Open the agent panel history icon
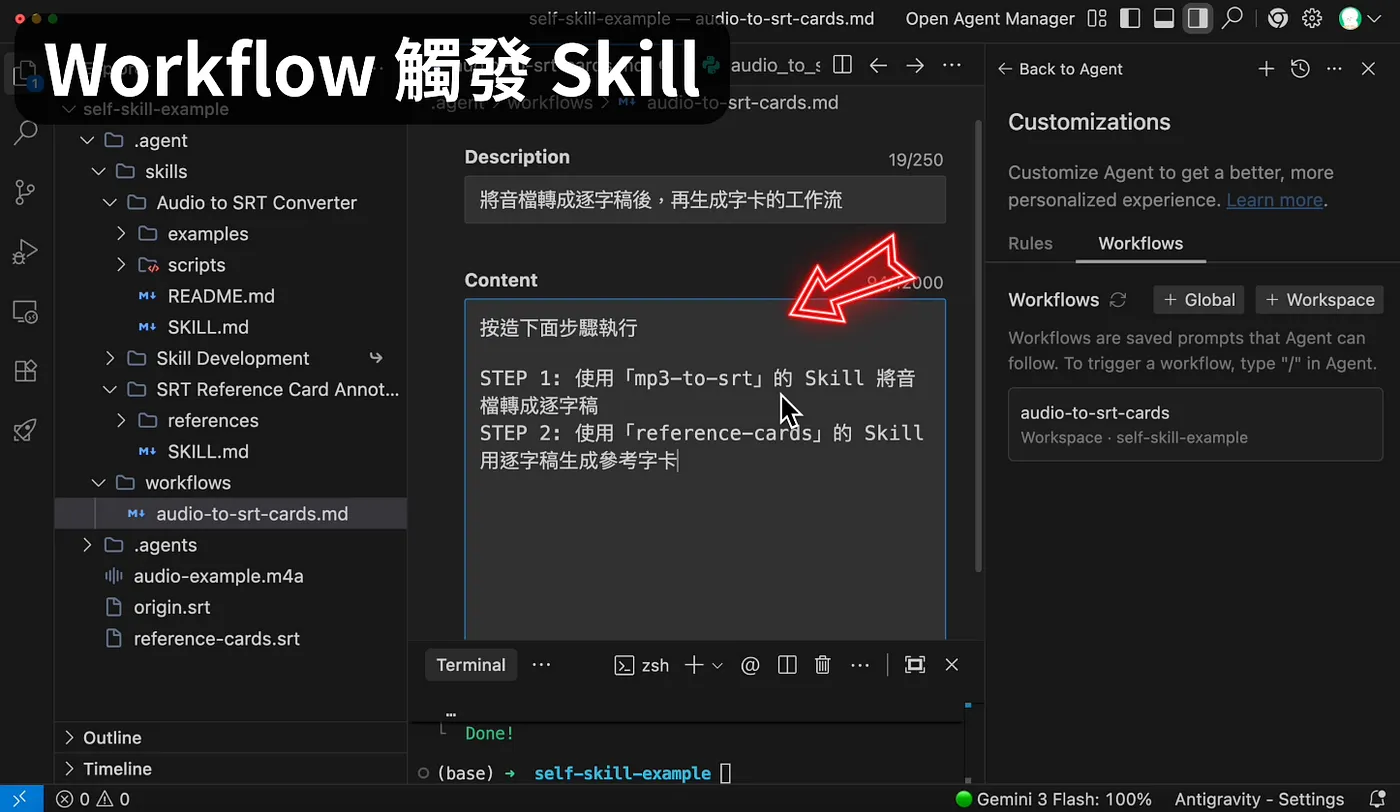The image size is (1400, 812). point(1300,69)
